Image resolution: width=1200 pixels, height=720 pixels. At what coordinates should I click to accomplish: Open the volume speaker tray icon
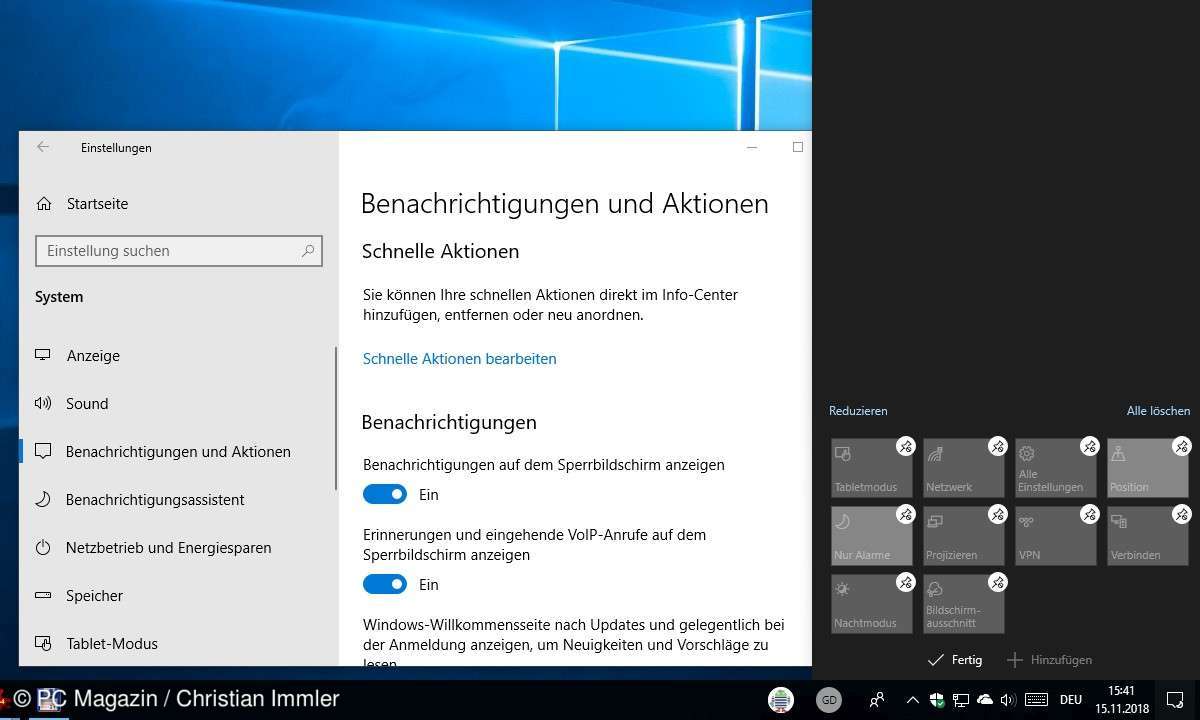[1008, 700]
